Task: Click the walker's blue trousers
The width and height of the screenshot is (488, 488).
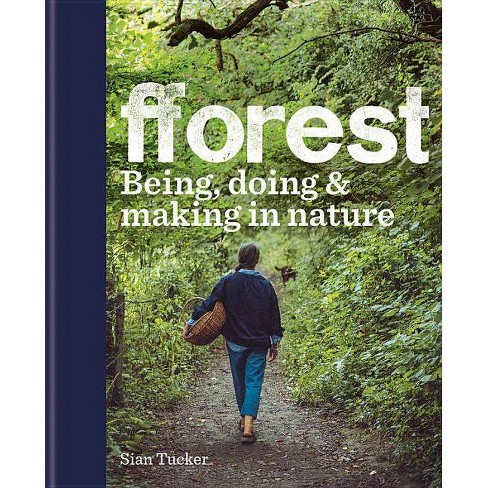Action: point(248,380)
